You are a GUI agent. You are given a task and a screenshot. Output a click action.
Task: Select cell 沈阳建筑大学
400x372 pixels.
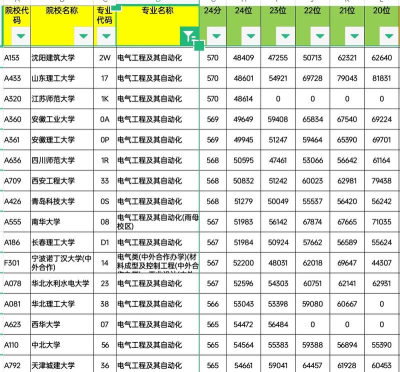(x=62, y=58)
